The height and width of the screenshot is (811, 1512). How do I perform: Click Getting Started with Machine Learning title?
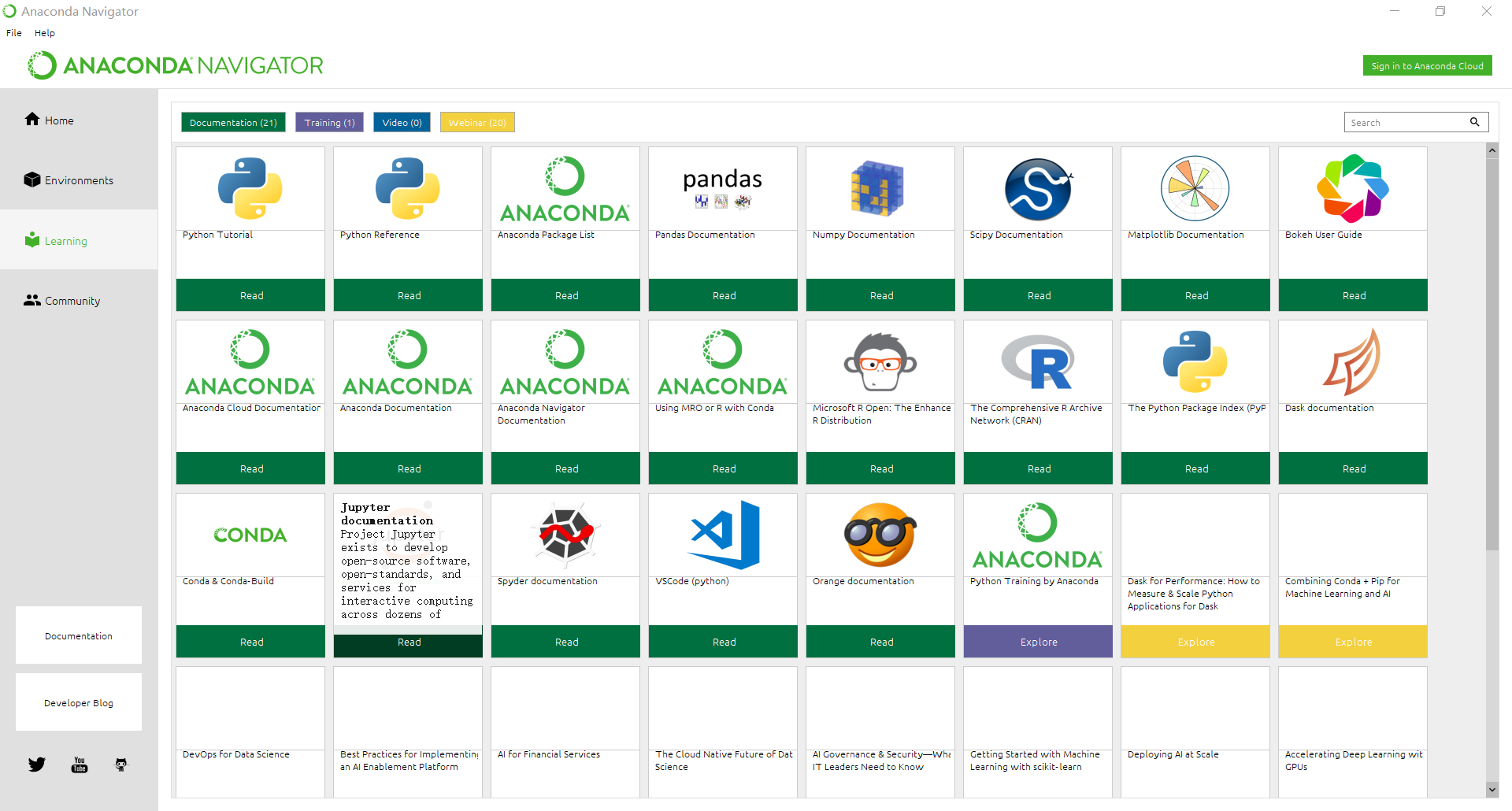1035,761
